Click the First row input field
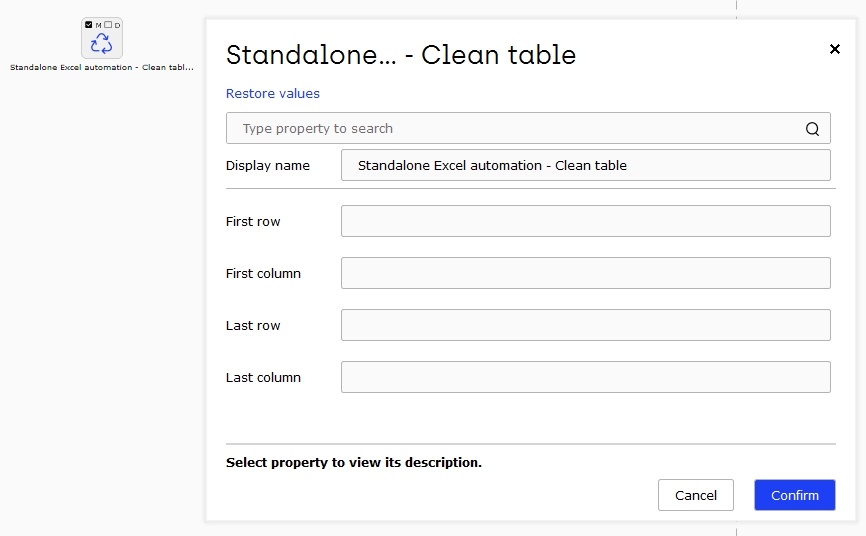The height and width of the screenshot is (536, 866). [585, 221]
